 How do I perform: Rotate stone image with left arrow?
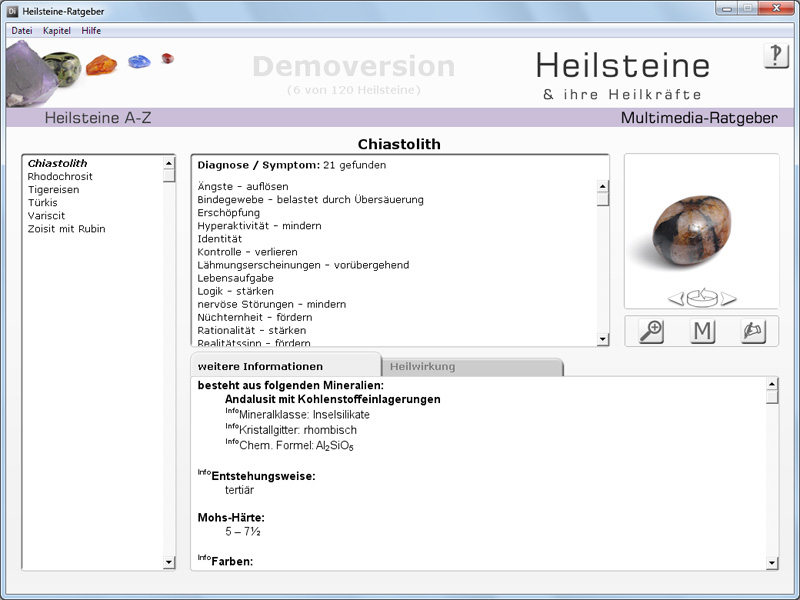tap(675, 297)
